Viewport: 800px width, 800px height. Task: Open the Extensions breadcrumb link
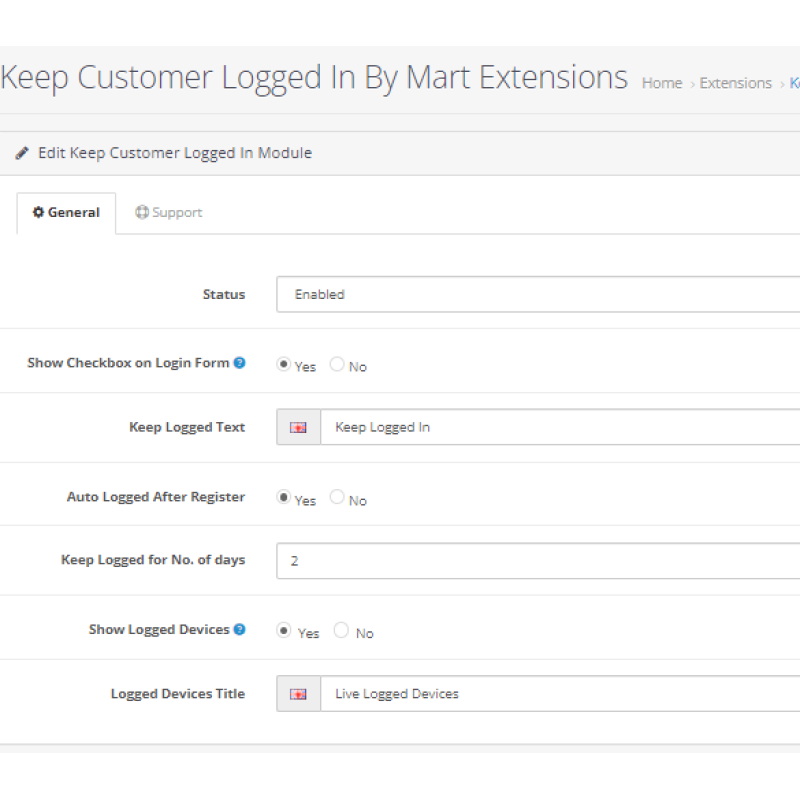pyautogui.click(x=735, y=83)
